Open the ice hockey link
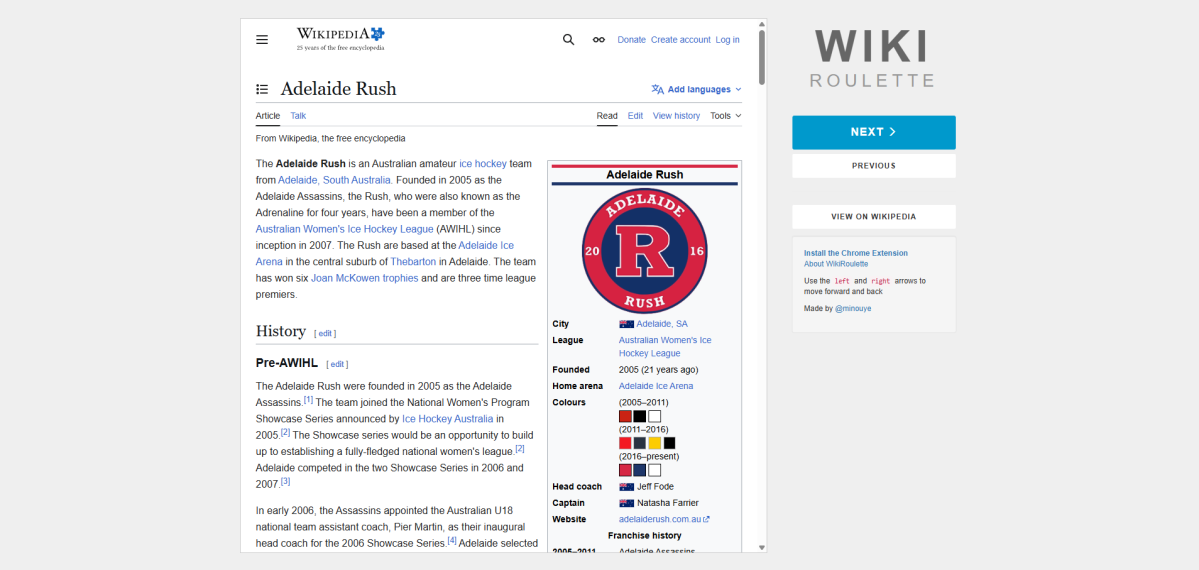The width and height of the screenshot is (1199, 570). click(483, 164)
